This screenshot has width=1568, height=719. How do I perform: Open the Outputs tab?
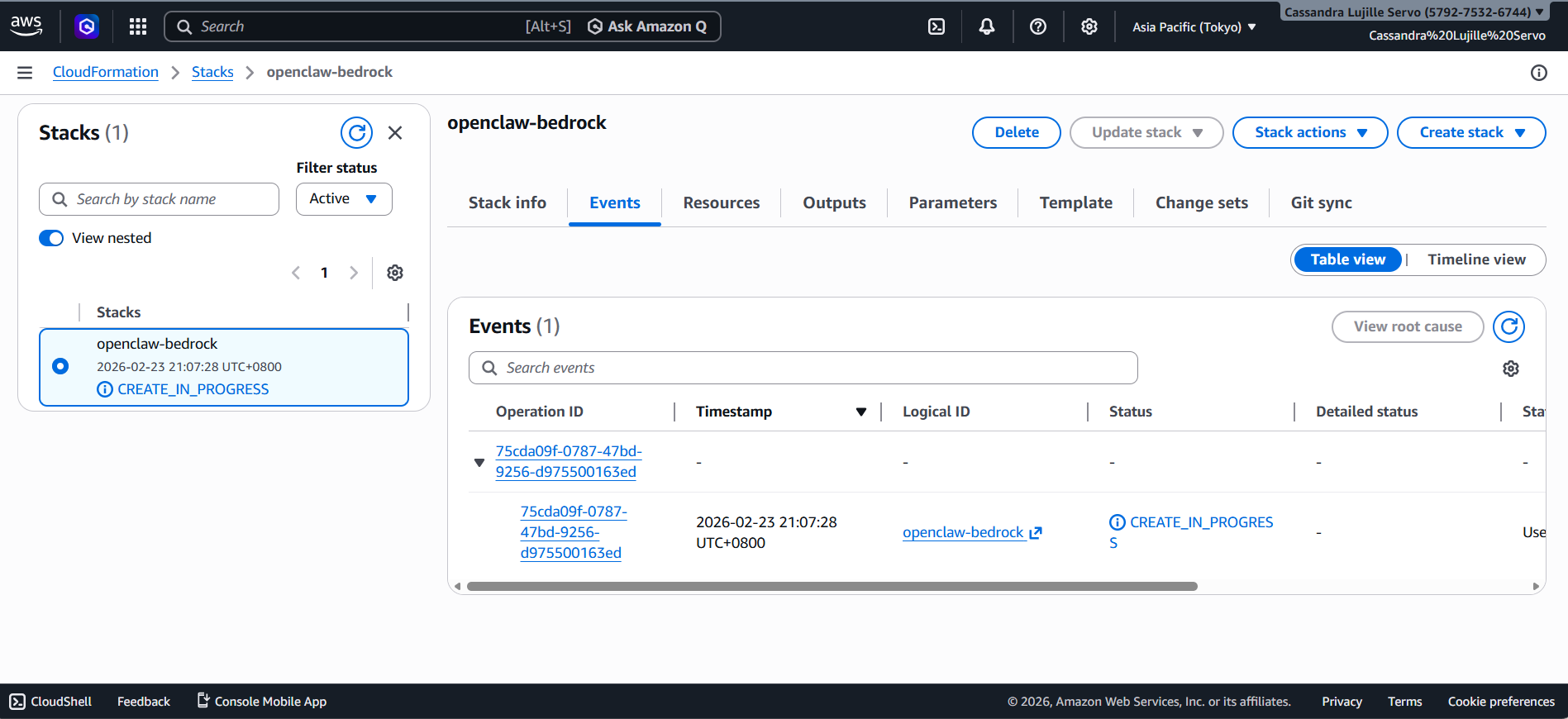(834, 202)
